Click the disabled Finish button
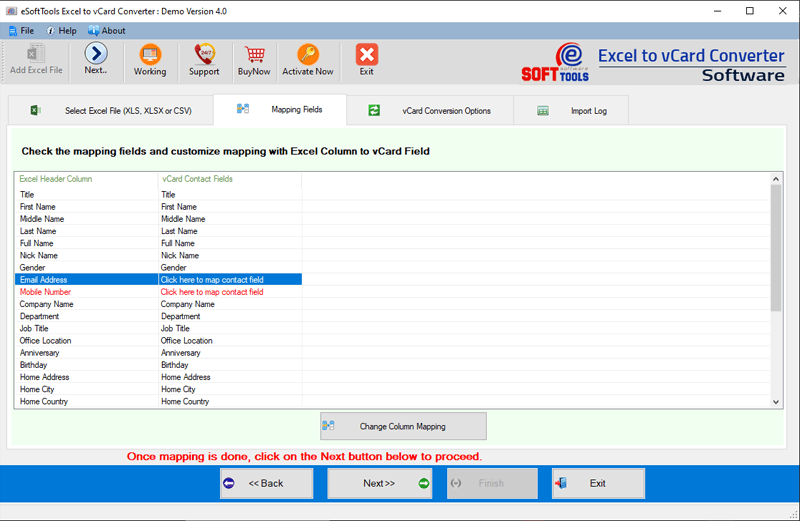The width and height of the screenshot is (800, 521). (x=492, y=483)
